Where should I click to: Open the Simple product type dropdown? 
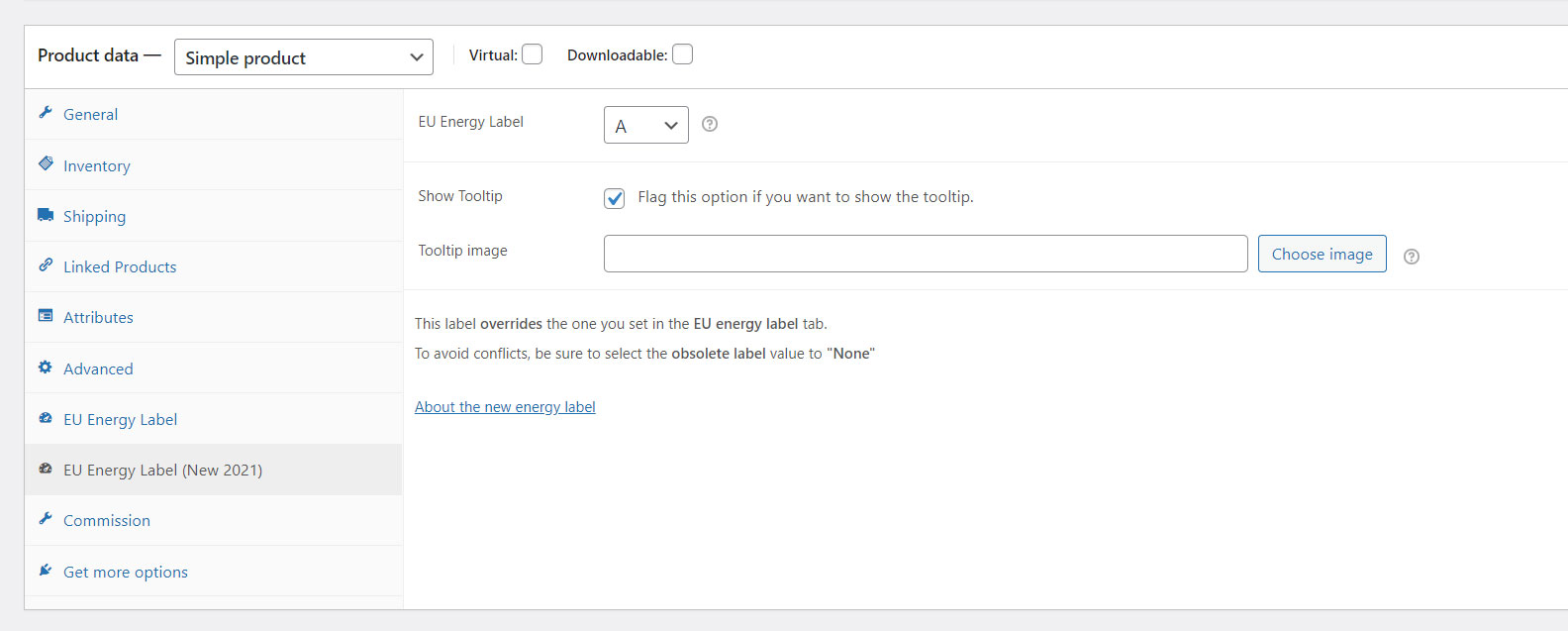click(x=303, y=57)
